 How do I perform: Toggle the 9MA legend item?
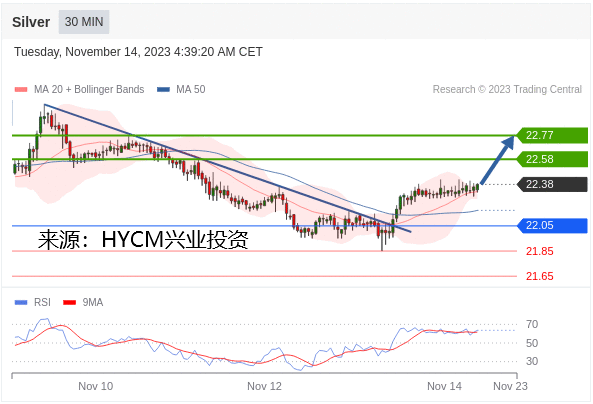pos(83,302)
